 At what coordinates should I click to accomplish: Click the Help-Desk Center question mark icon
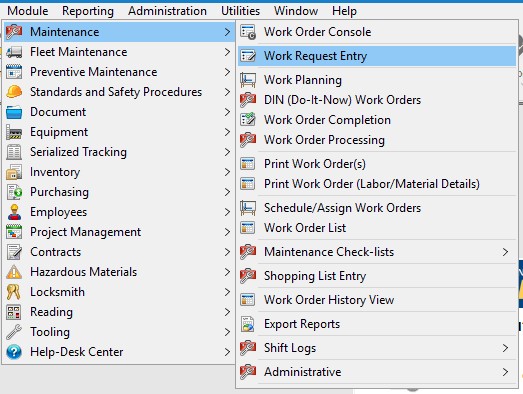(x=14, y=352)
